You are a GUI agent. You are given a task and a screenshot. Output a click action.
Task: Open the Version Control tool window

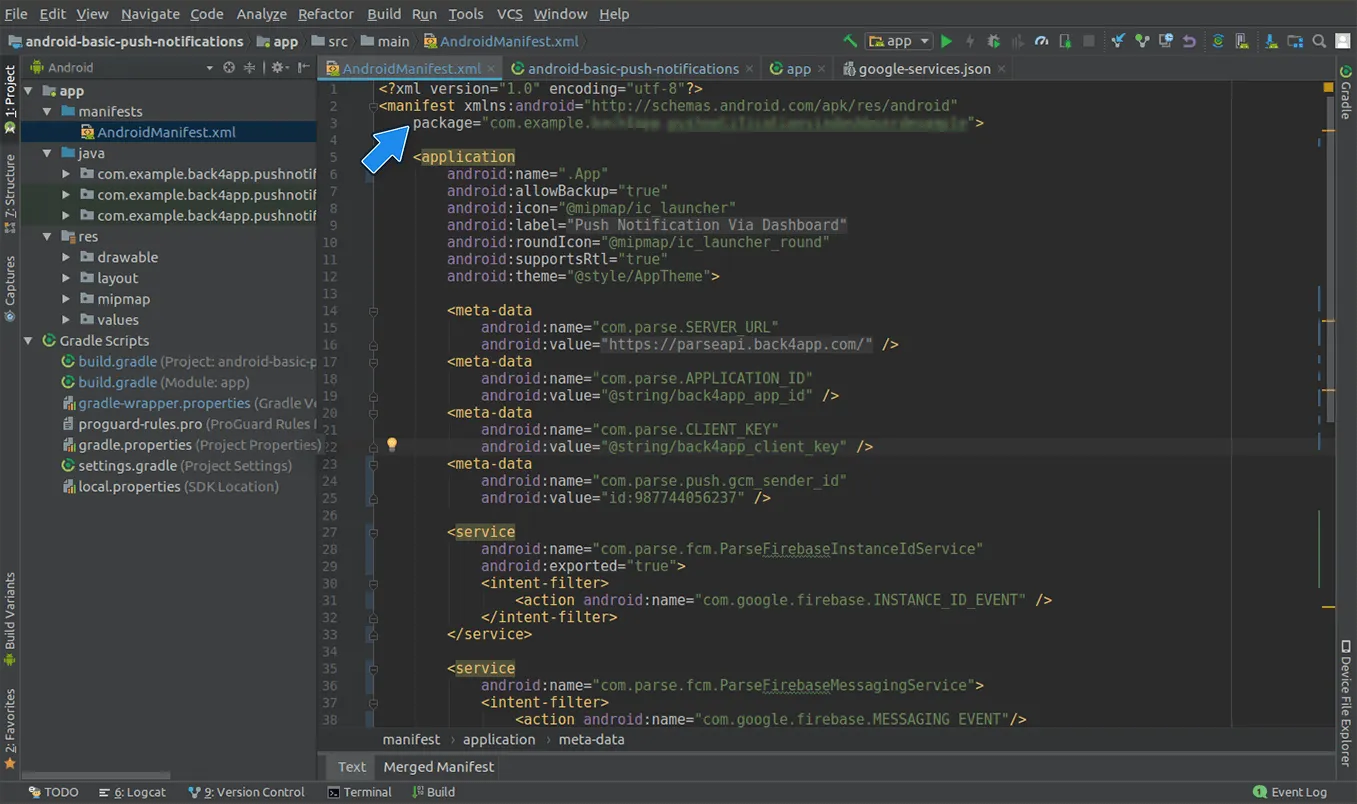click(246, 792)
